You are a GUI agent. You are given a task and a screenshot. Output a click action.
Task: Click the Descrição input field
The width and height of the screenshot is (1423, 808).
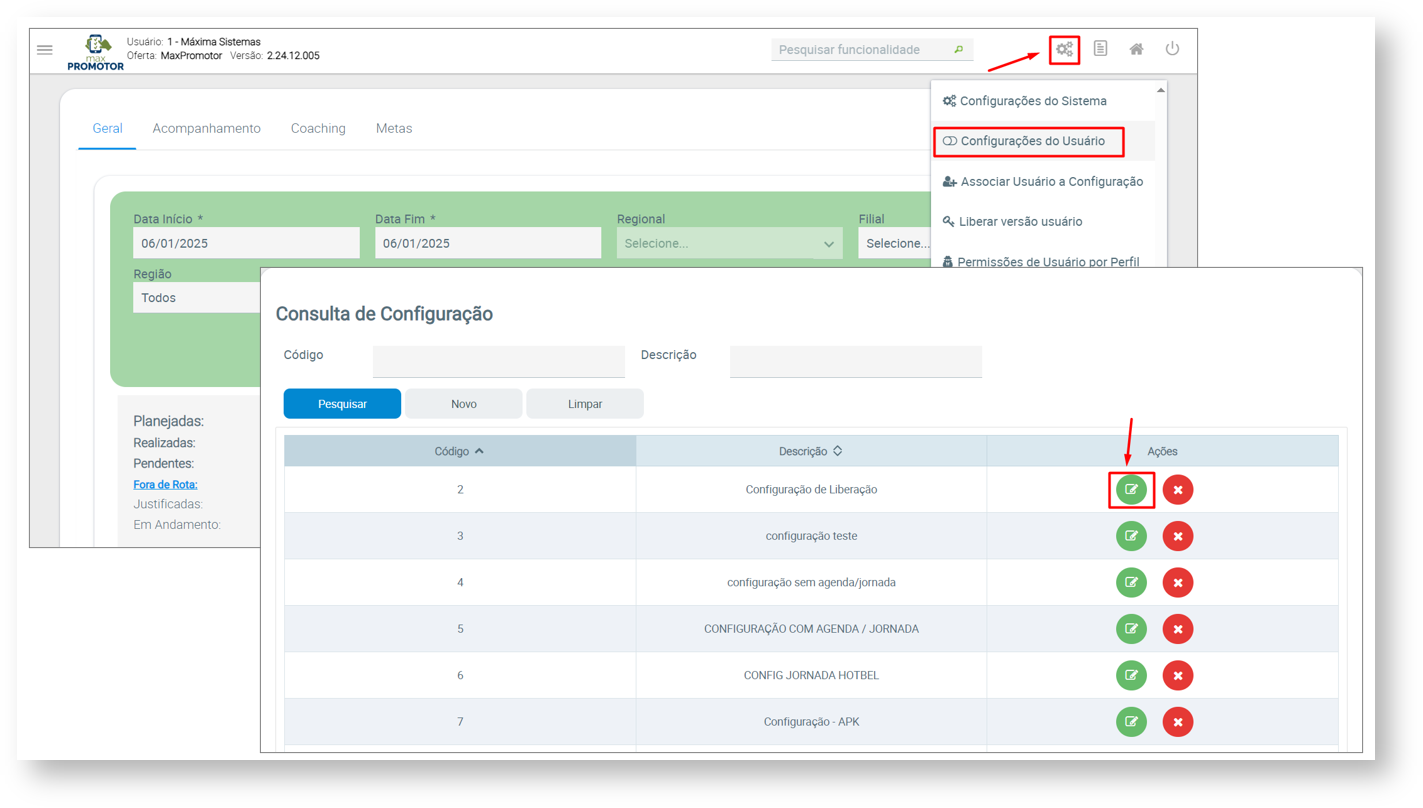coord(855,360)
